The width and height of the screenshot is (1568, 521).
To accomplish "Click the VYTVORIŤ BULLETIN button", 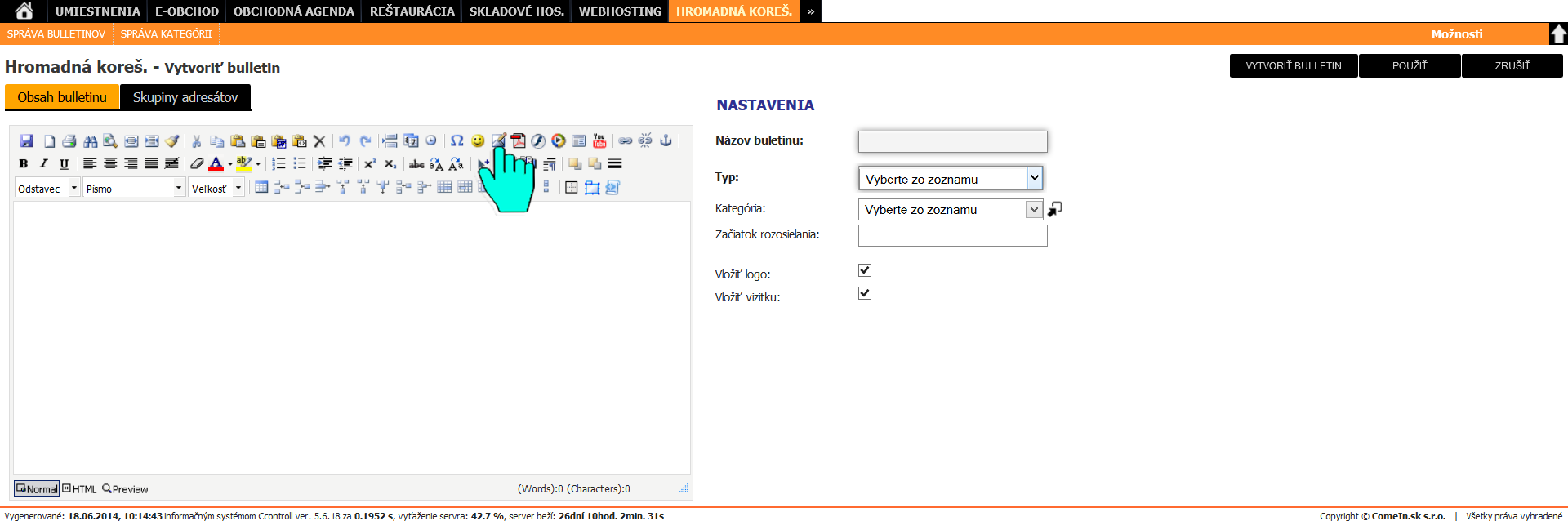I will tap(1294, 65).
